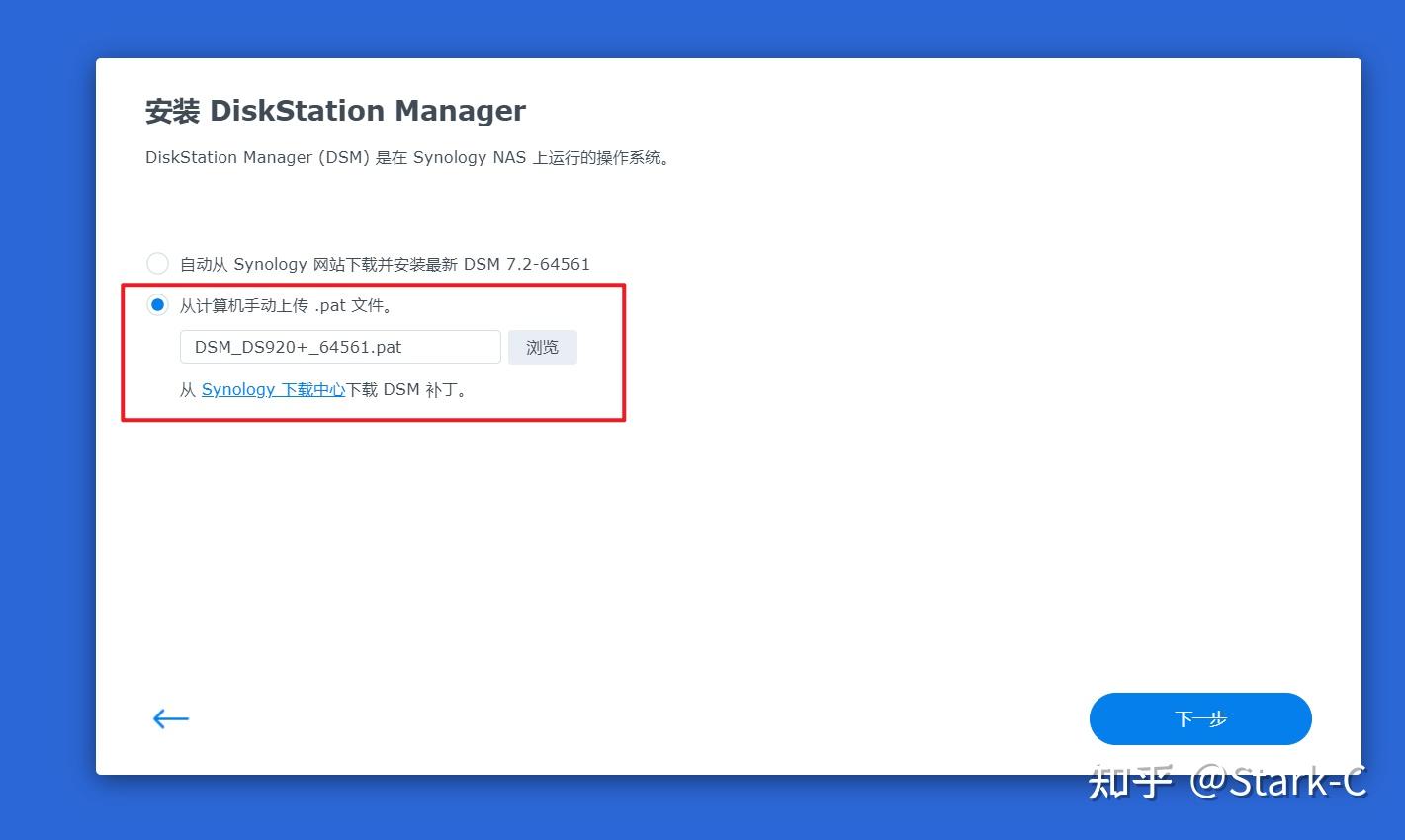Select the manual .pat file upload option

click(157, 304)
